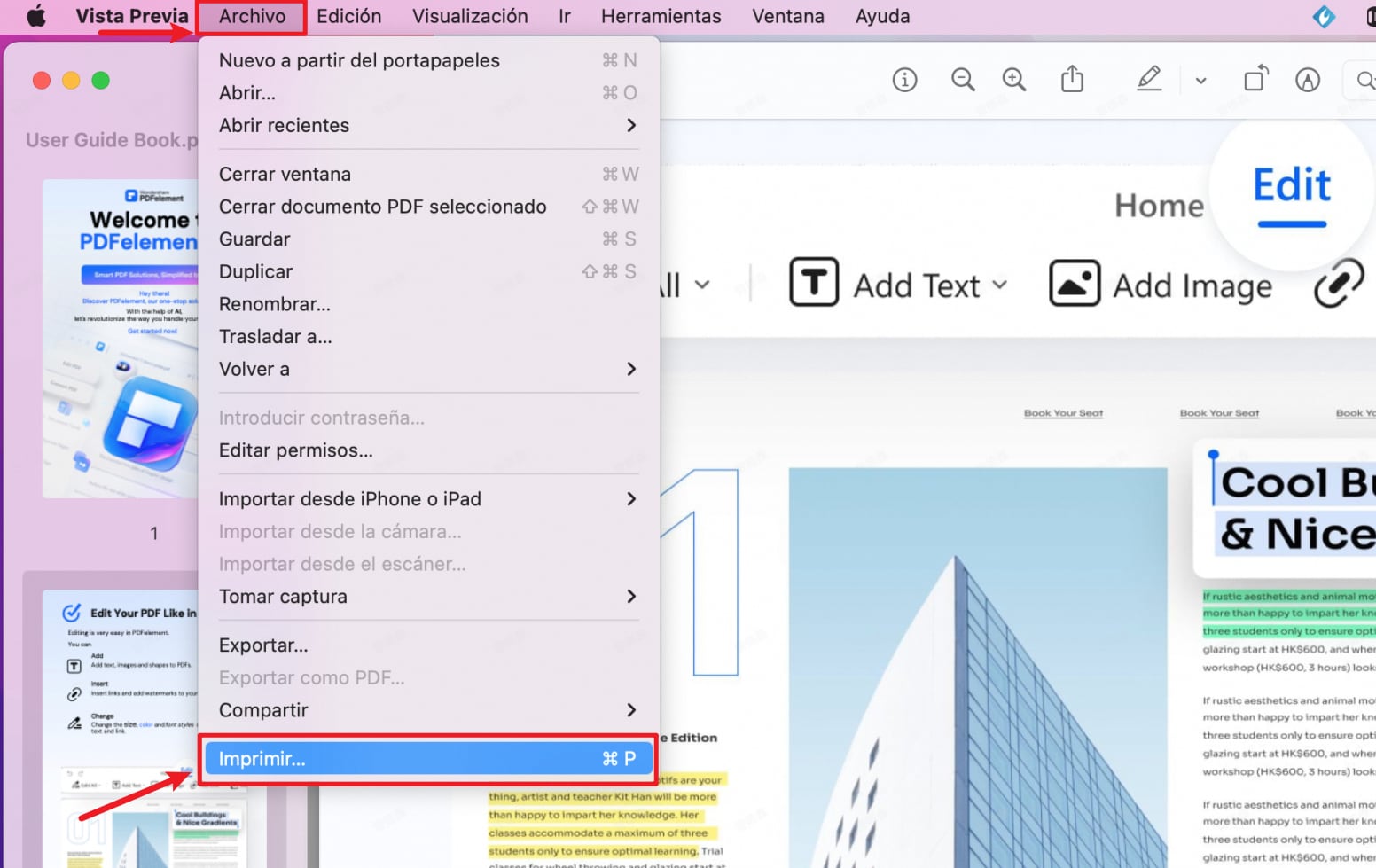Click the rotate page icon
This screenshot has width=1376, height=868.
1256,79
